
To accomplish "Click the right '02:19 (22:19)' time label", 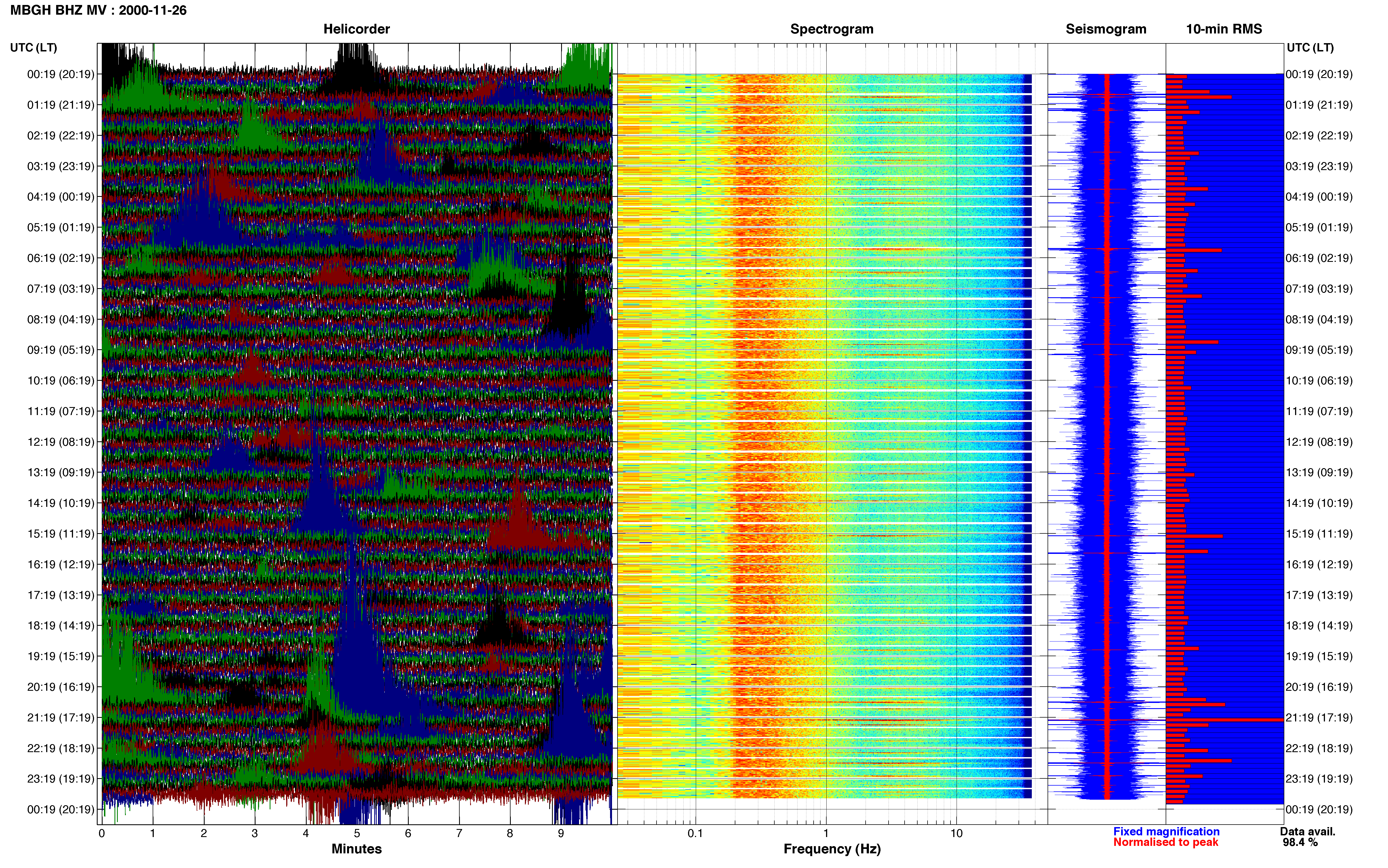I will tap(1319, 136).
